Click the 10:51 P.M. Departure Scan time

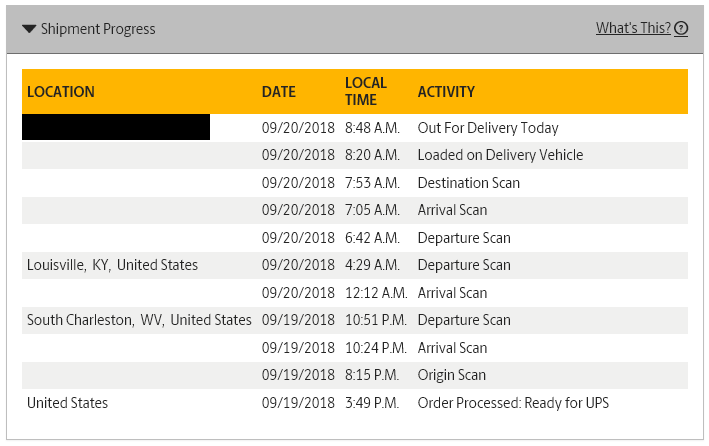(x=376, y=320)
